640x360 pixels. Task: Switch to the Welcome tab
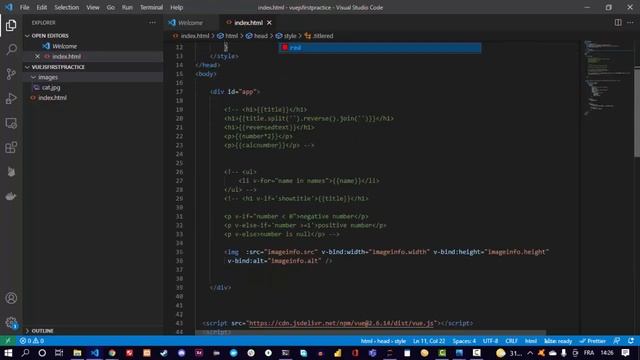pyautogui.click(x=191, y=23)
